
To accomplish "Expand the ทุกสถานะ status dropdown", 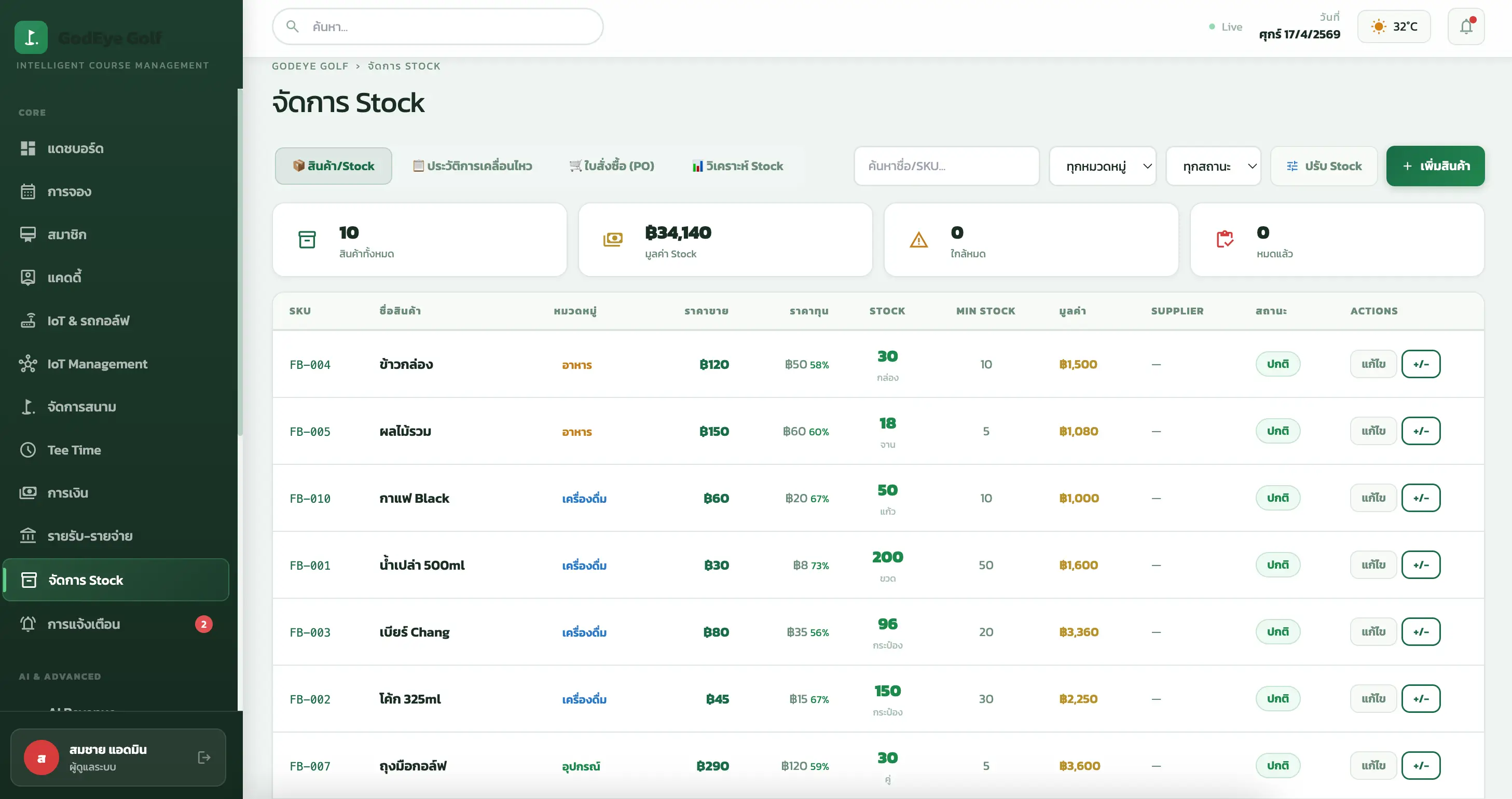I will [x=1213, y=166].
